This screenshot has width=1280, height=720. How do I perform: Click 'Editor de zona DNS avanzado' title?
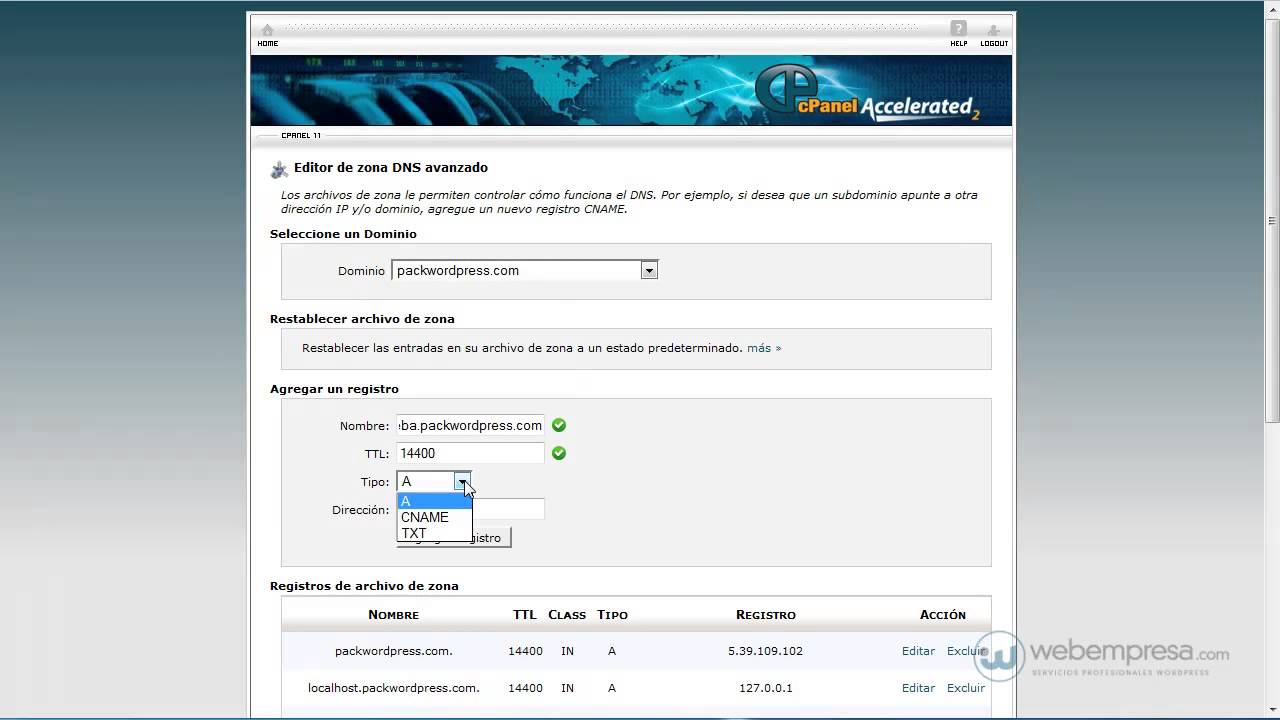click(x=391, y=168)
